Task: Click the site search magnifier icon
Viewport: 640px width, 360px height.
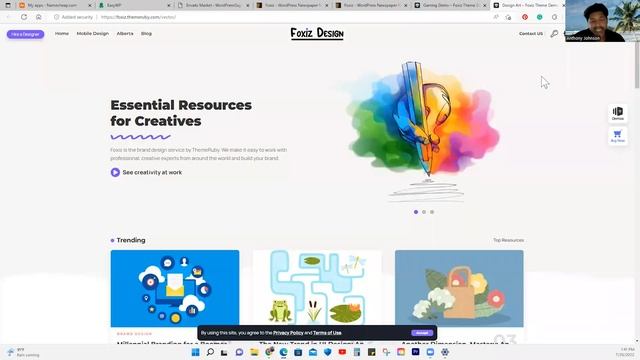Action: [x=554, y=34]
